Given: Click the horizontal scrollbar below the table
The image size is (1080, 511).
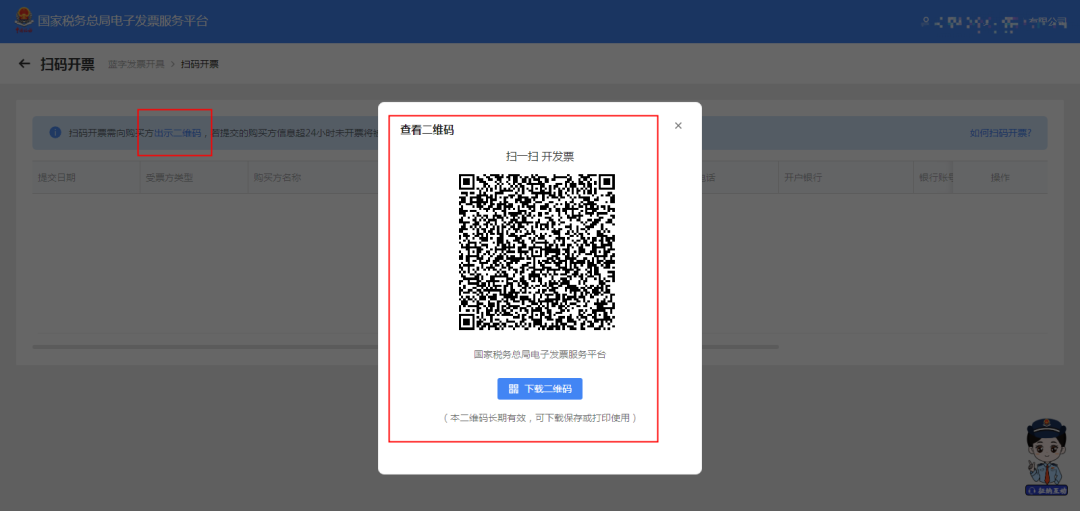Looking at the screenshot, I should [200, 347].
